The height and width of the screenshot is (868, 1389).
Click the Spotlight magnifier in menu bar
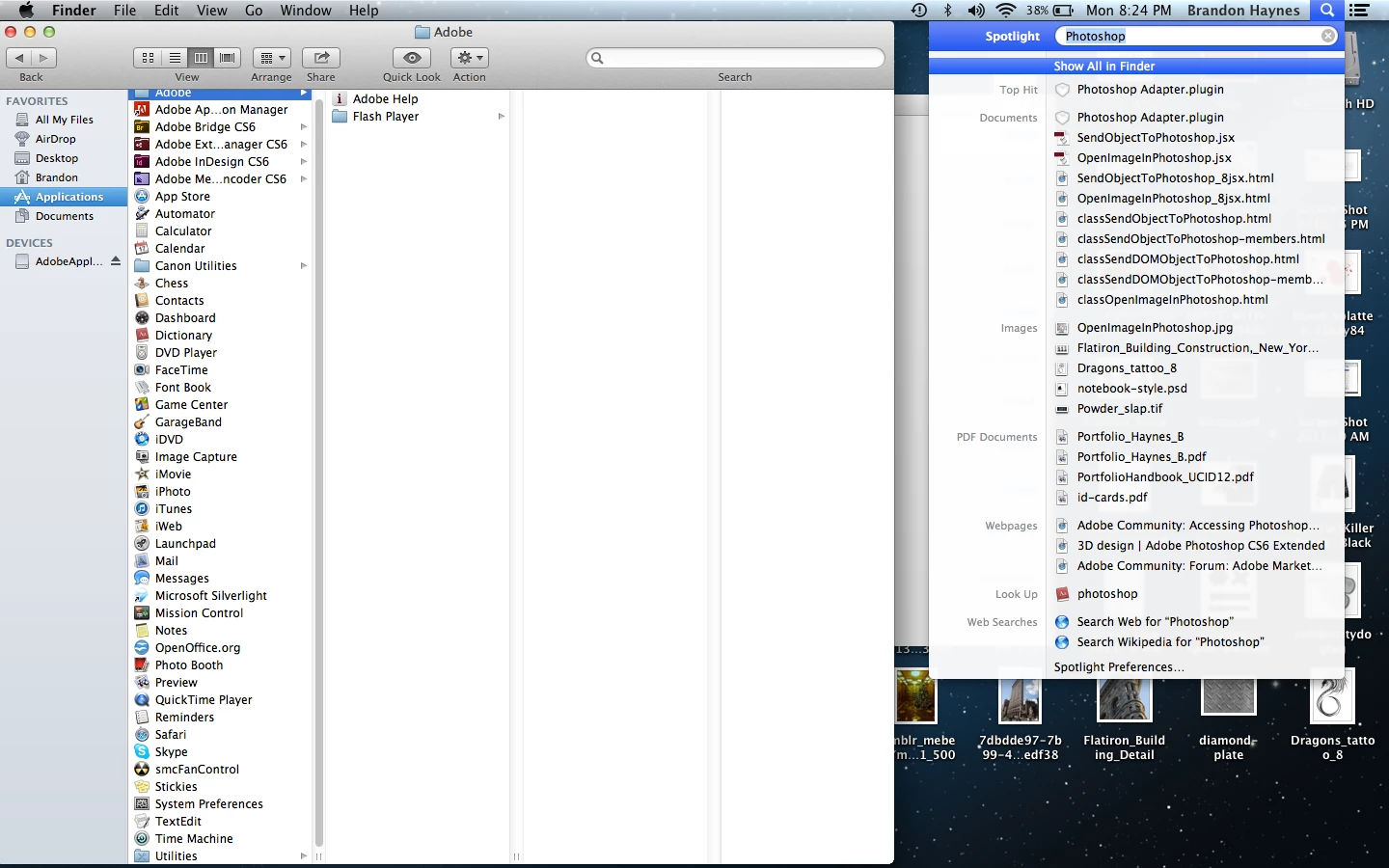pos(1327,11)
